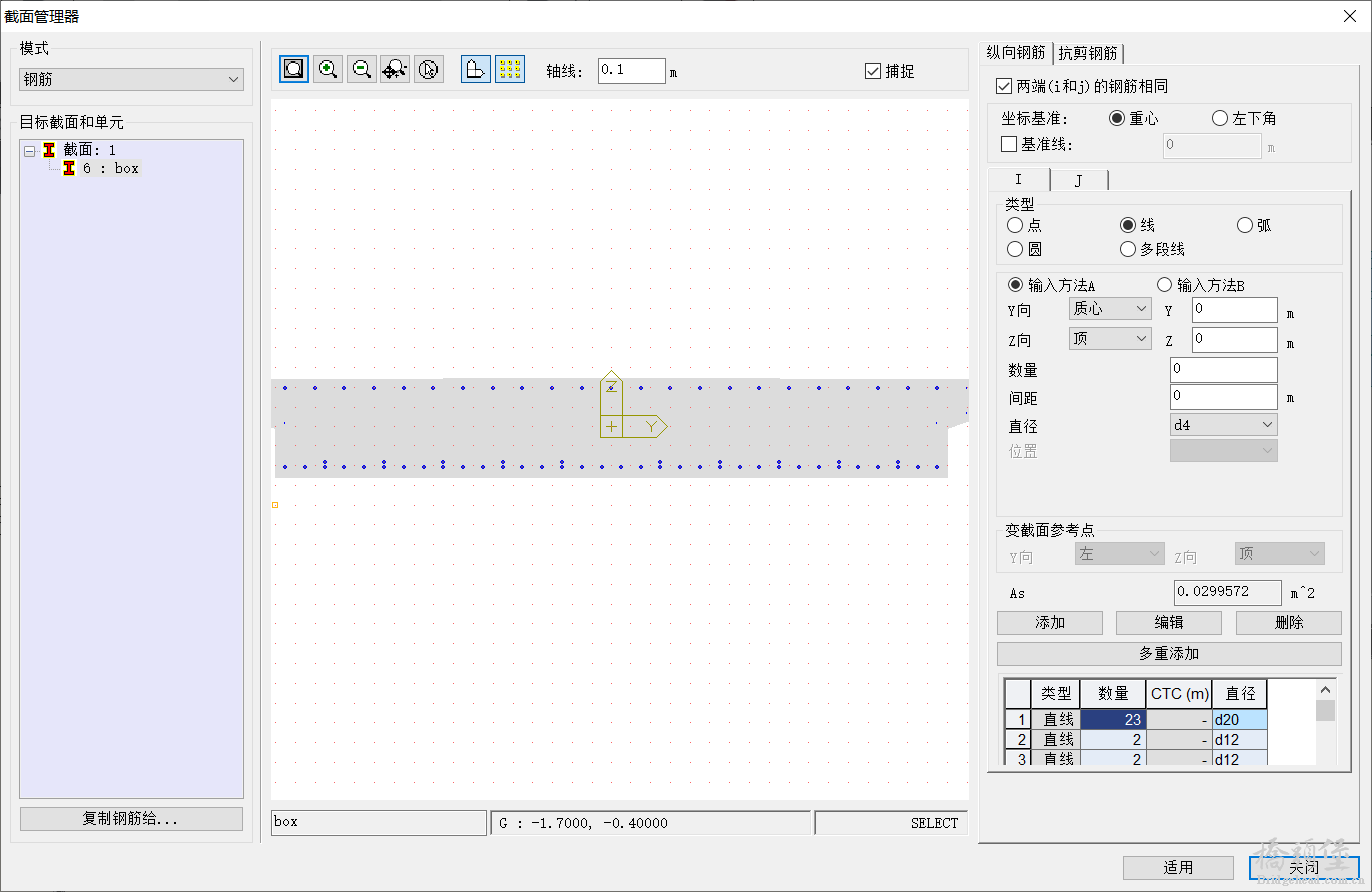Switch to 纵向钢筋 tab

click(1016, 52)
